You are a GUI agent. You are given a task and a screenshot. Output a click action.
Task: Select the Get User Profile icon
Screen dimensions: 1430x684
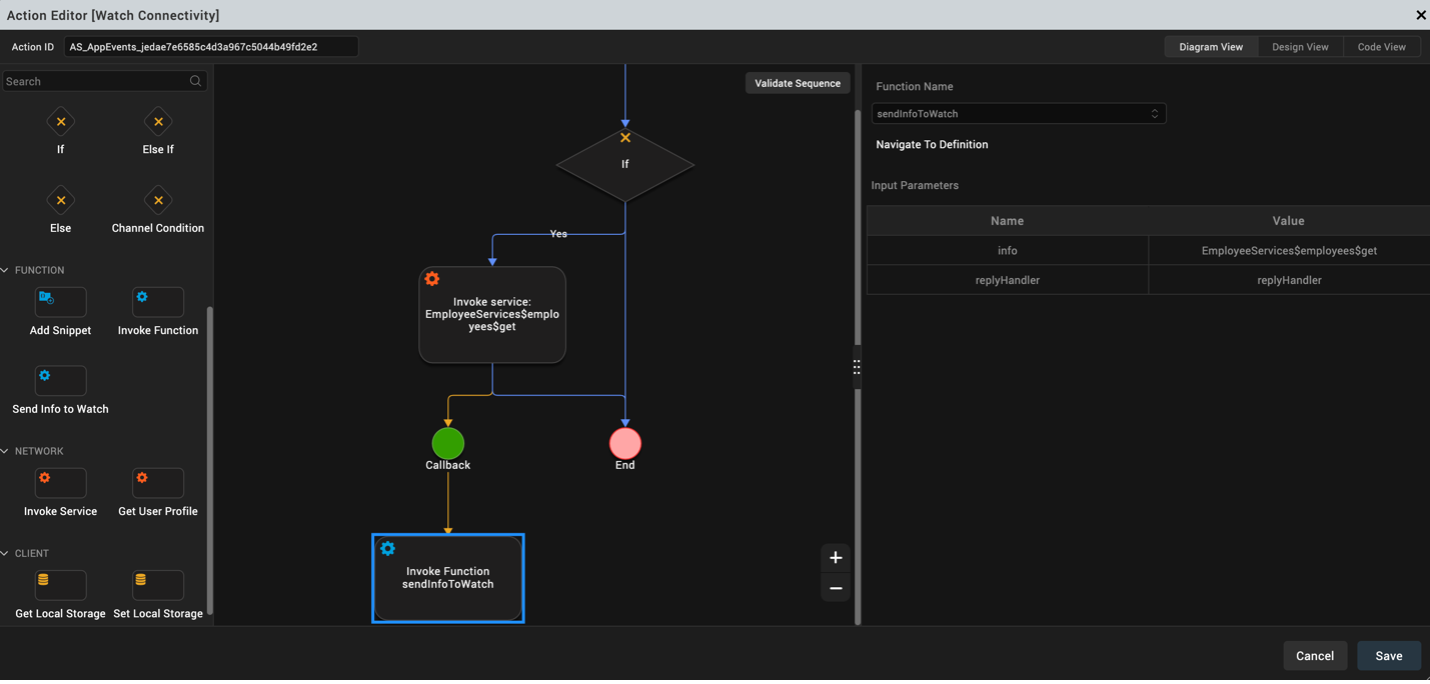point(158,483)
